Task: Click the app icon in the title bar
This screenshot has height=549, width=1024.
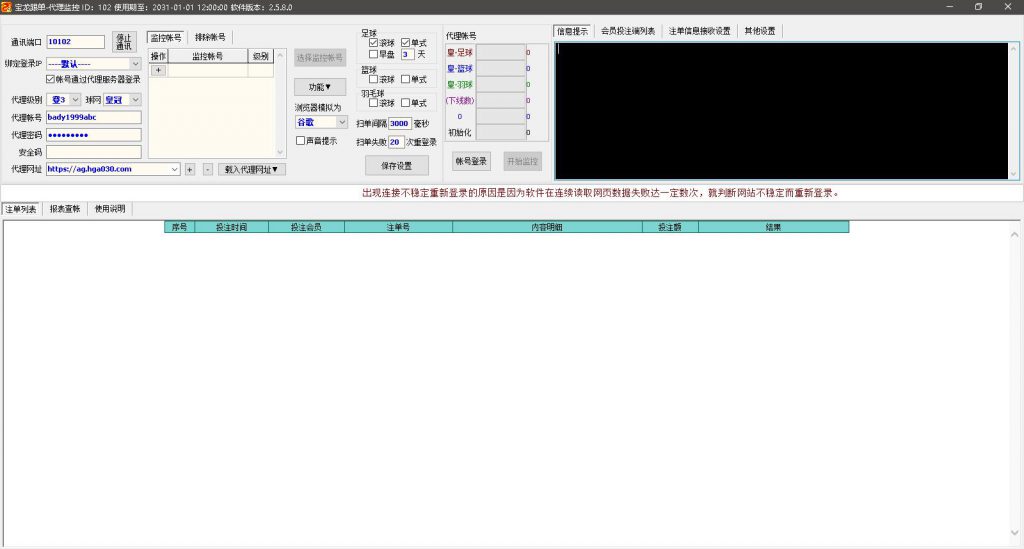Action: (6, 6)
